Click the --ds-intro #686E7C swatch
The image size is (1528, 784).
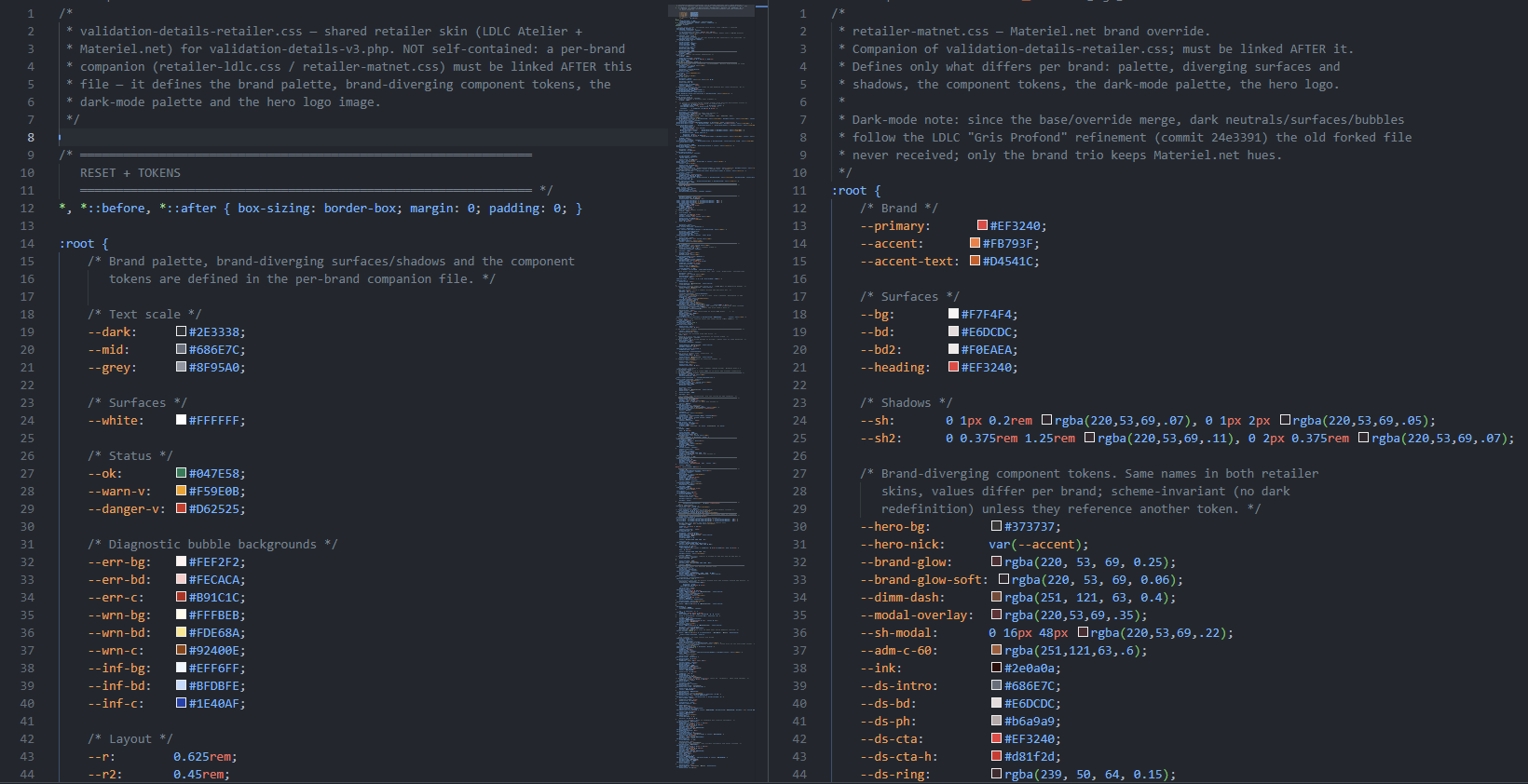point(996,685)
